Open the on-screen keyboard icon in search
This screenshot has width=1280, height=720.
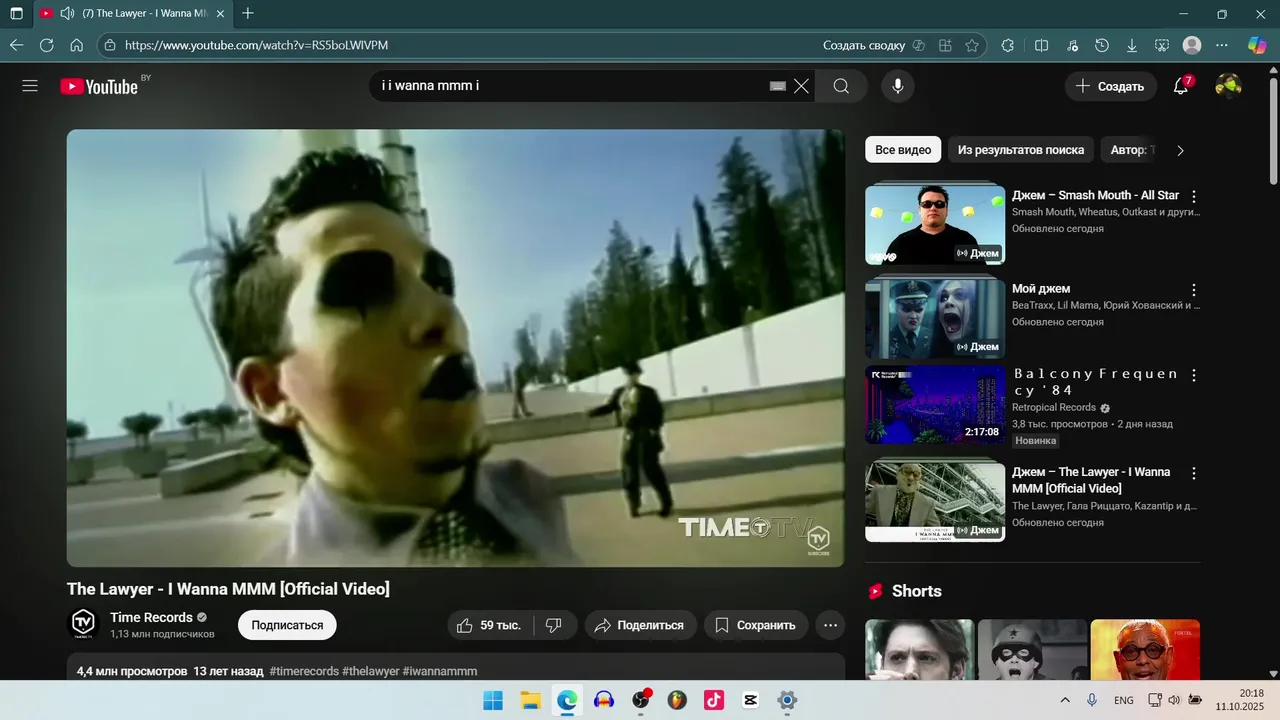click(777, 86)
